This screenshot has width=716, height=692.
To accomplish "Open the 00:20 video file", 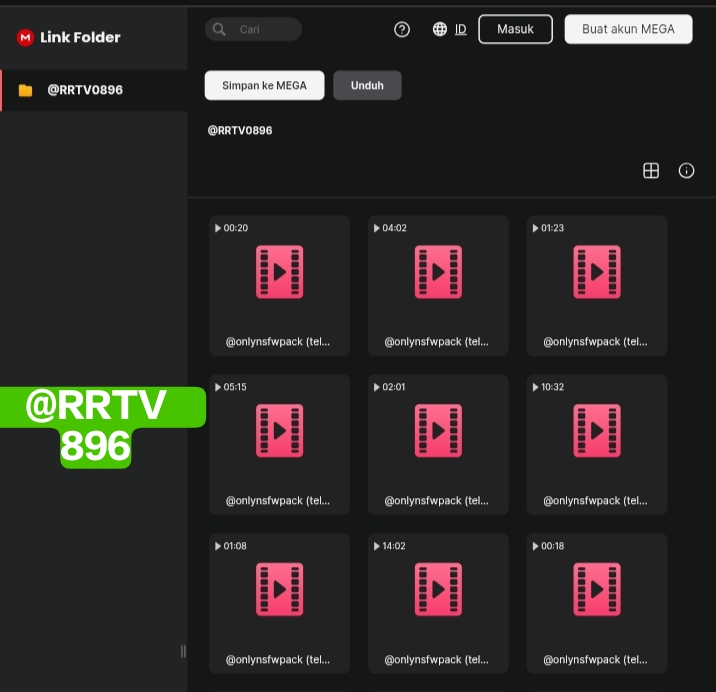I will [279, 285].
